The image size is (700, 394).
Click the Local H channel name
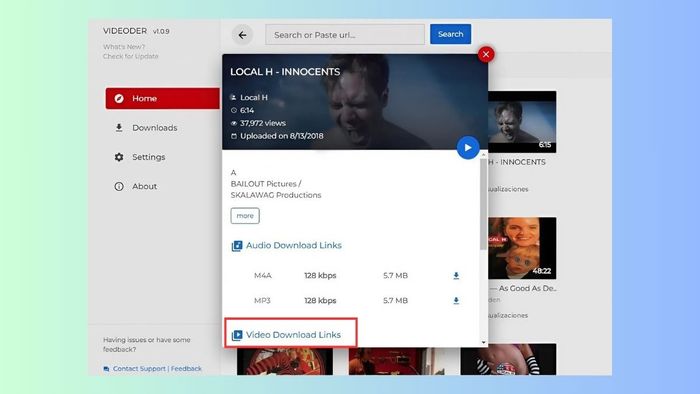click(x=254, y=97)
